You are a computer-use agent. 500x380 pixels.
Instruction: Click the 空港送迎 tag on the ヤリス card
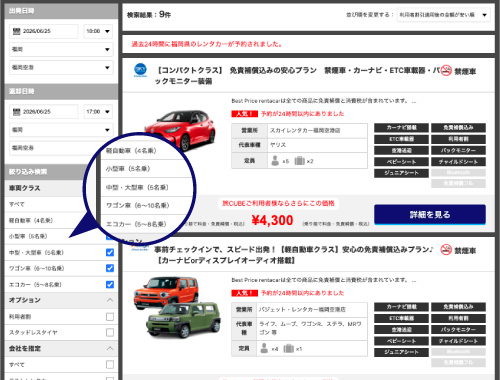pyautogui.click(x=401, y=150)
